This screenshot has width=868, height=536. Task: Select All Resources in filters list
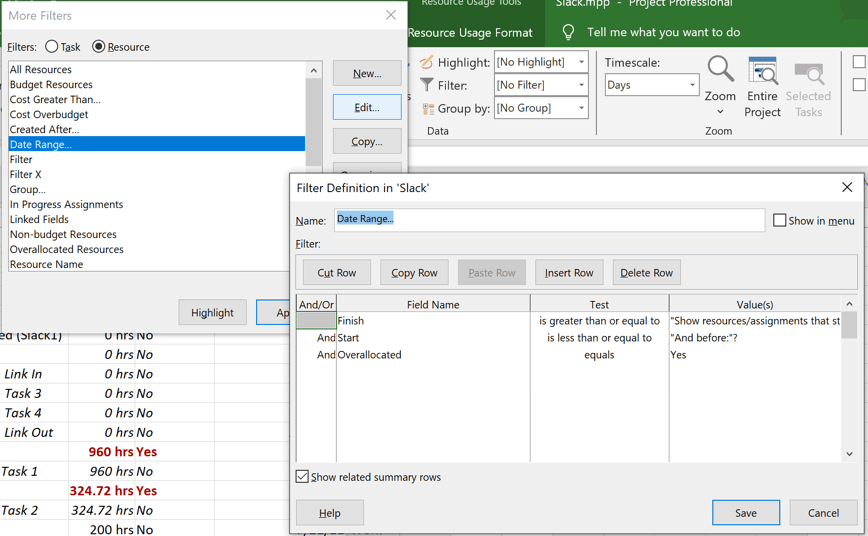[157, 69]
